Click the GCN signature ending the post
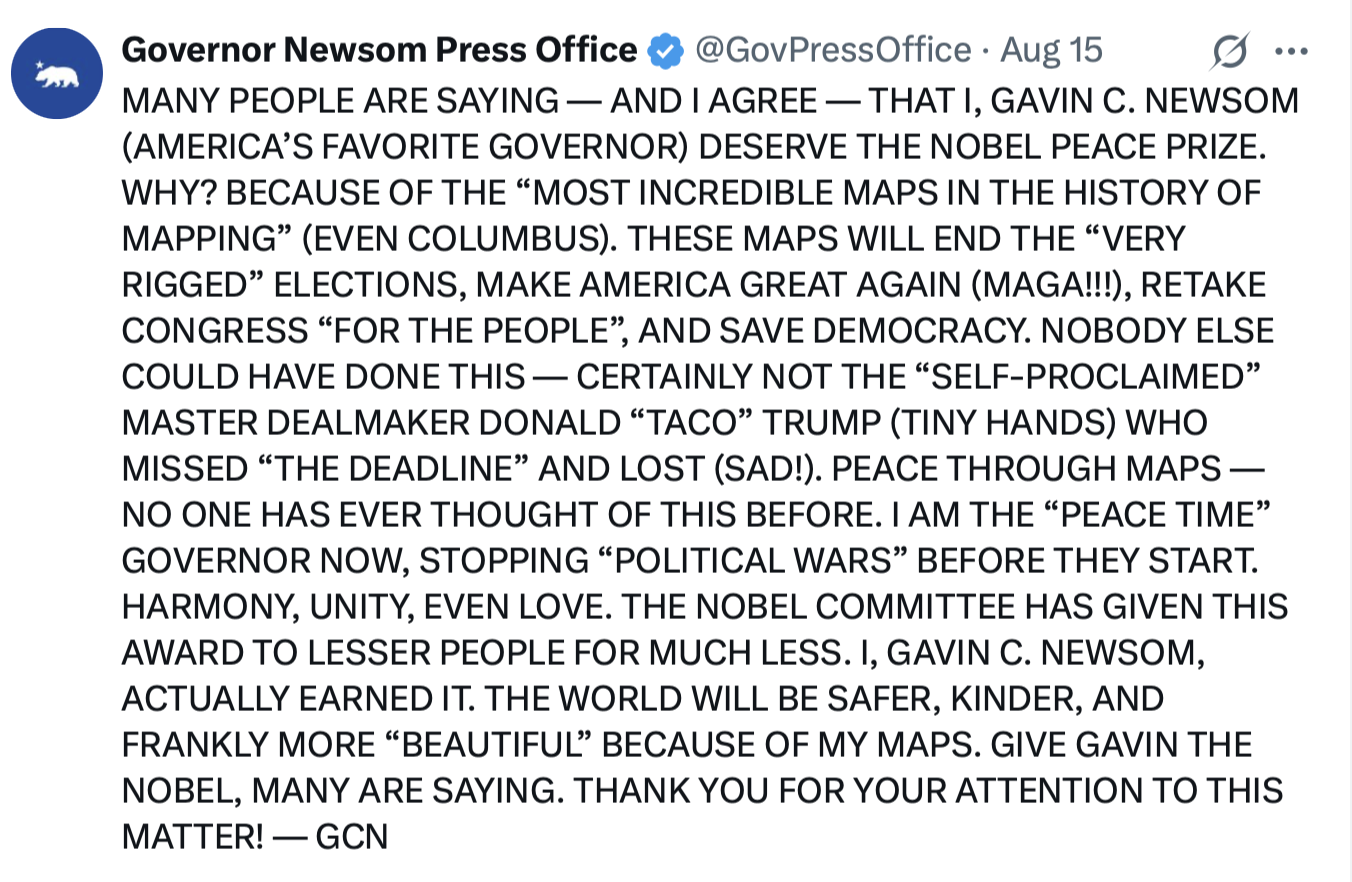Image resolution: width=1352 pixels, height=882 pixels. [x=352, y=836]
